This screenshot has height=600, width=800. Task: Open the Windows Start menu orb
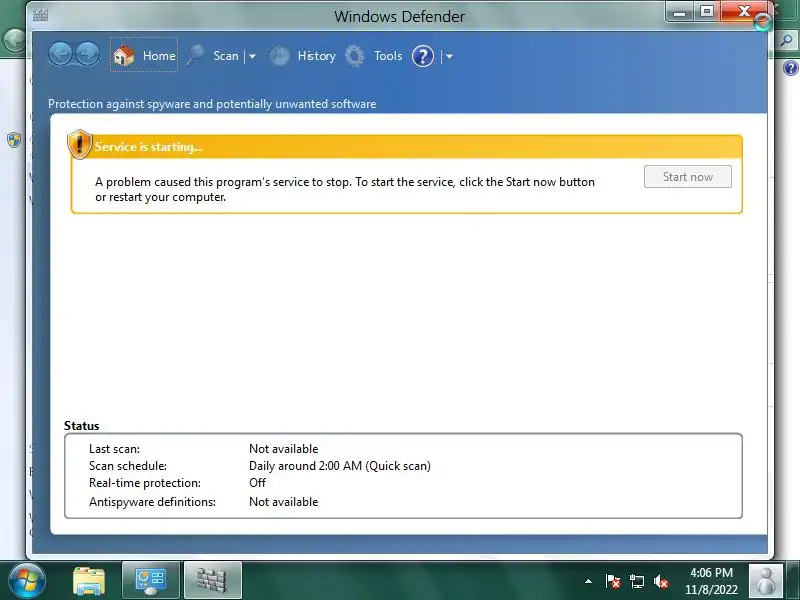(x=26, y=581)
